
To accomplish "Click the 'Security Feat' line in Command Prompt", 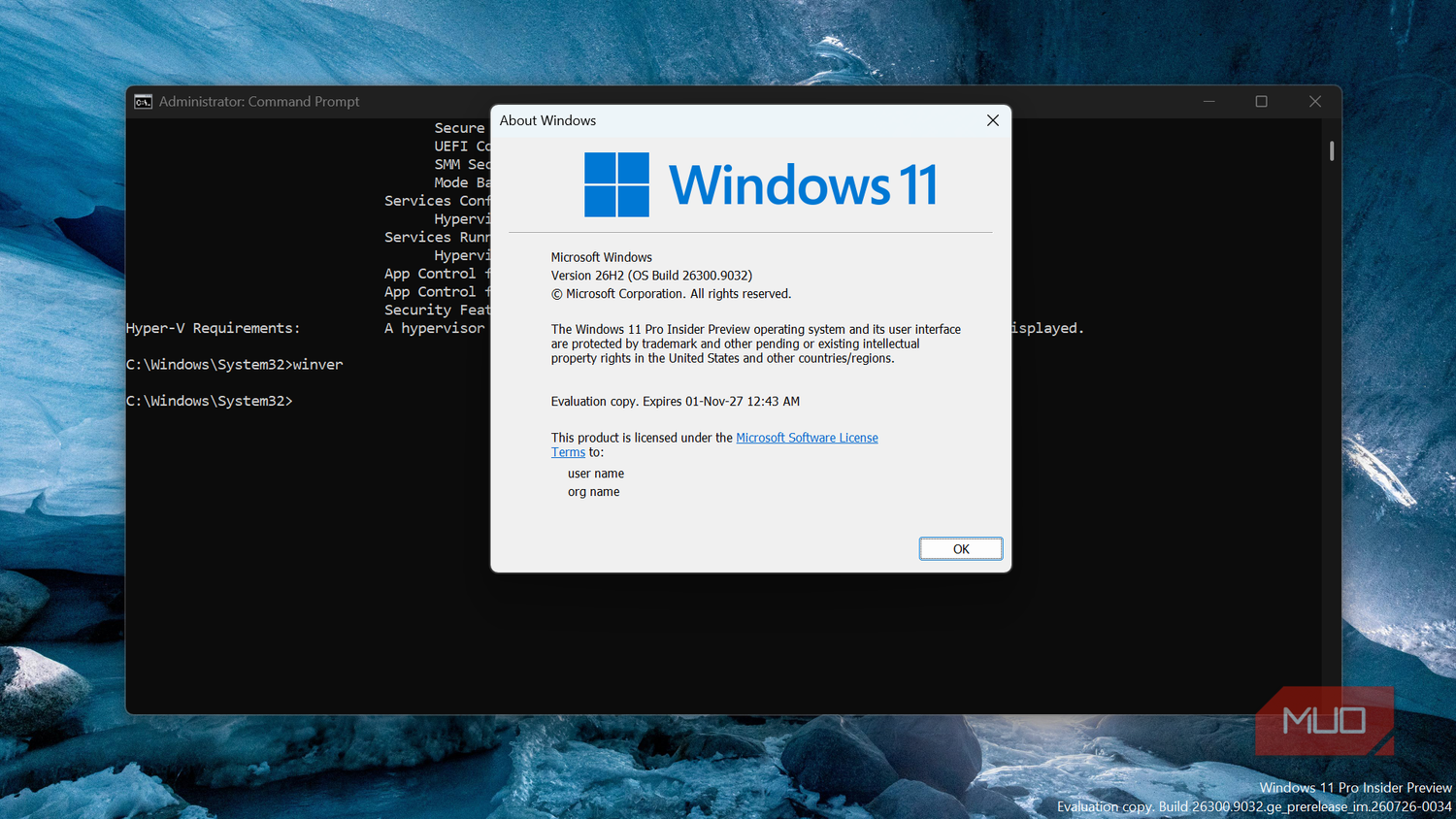I will (437, 310).
